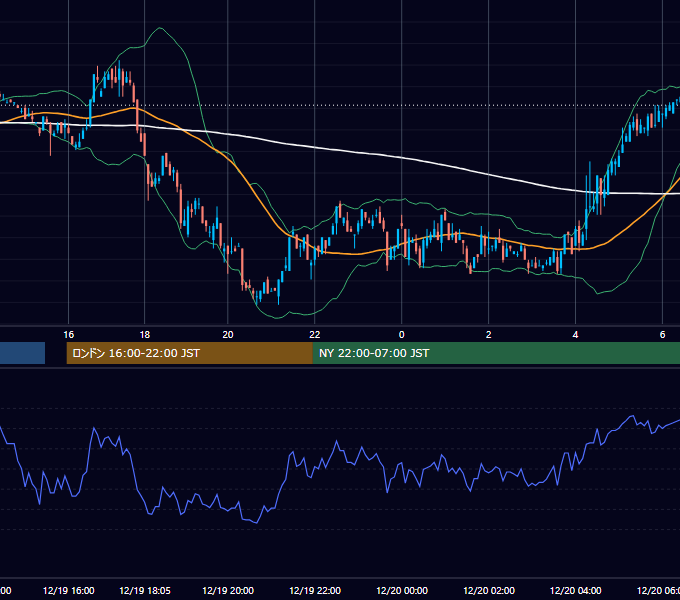The height and width of the screenshot is (600, 680).
Task: Click the blue session bar left of London
Action: (23, 353)
